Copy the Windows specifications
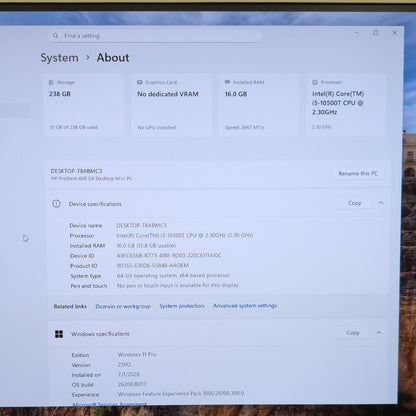The width and height of the screenshot is (416, 416). coord(353,333)
